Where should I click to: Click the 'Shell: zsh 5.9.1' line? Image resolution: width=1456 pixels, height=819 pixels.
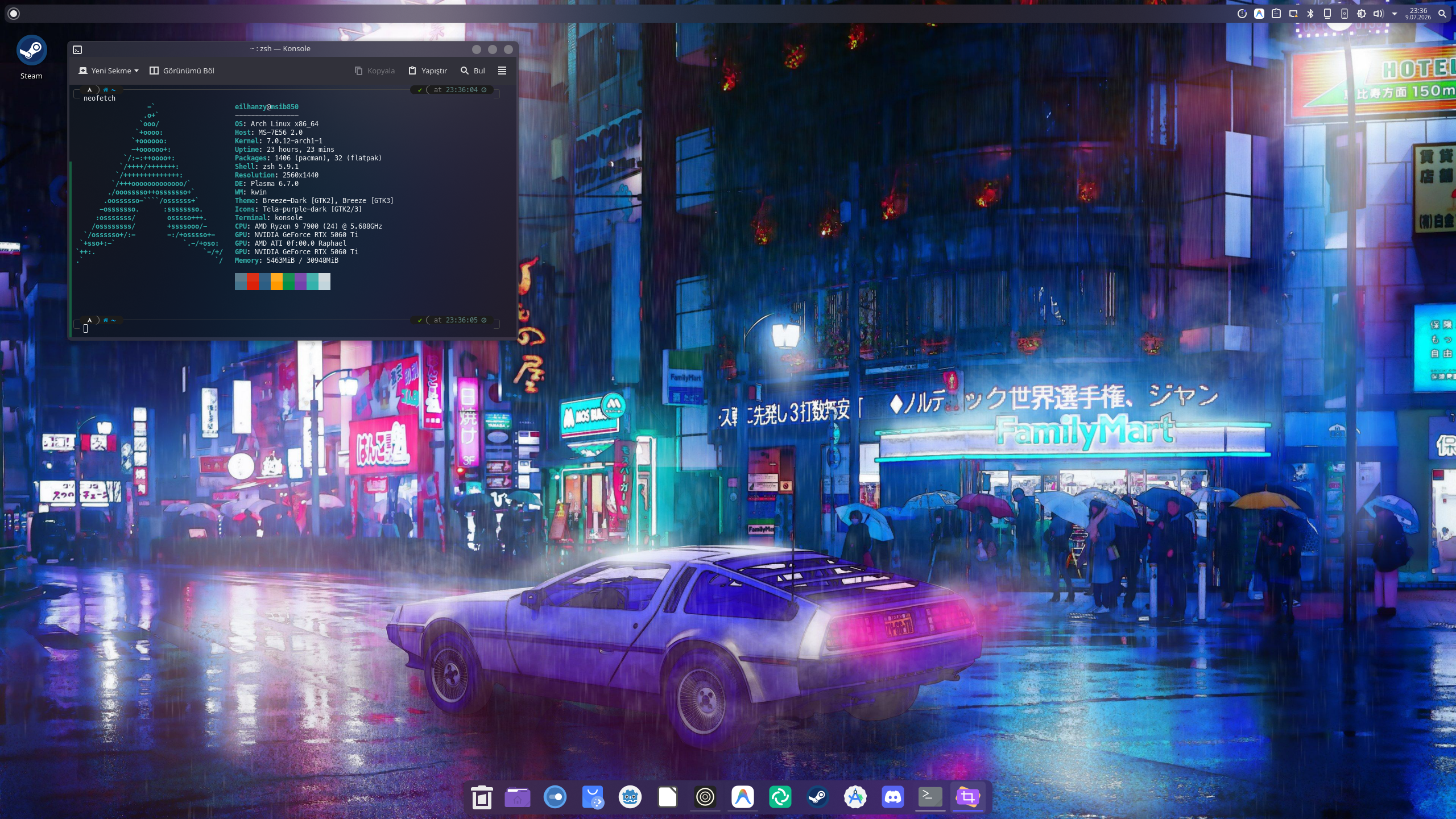pos(267,166)
